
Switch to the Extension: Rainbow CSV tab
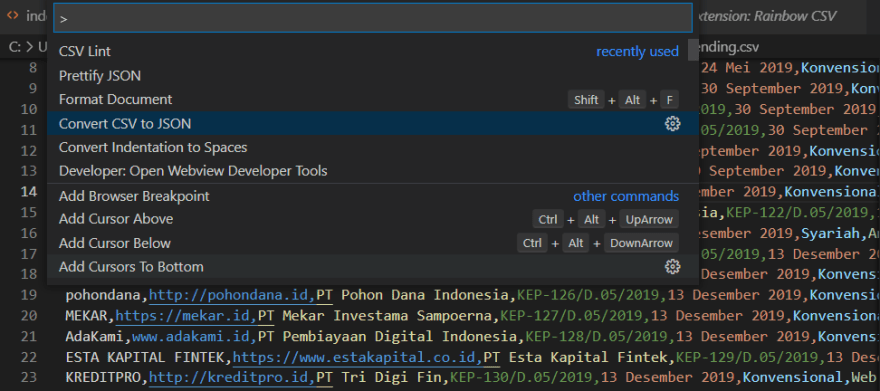[766, 16]
